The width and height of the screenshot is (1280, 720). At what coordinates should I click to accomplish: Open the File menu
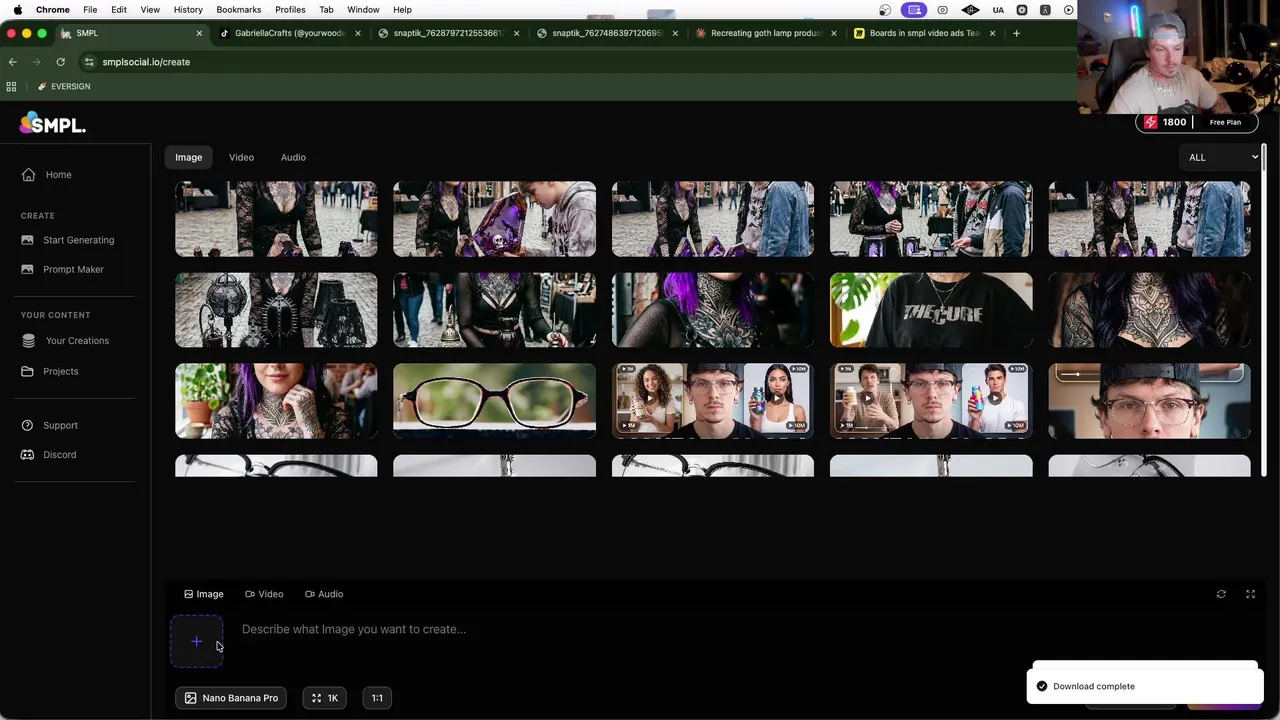point(90,10)
